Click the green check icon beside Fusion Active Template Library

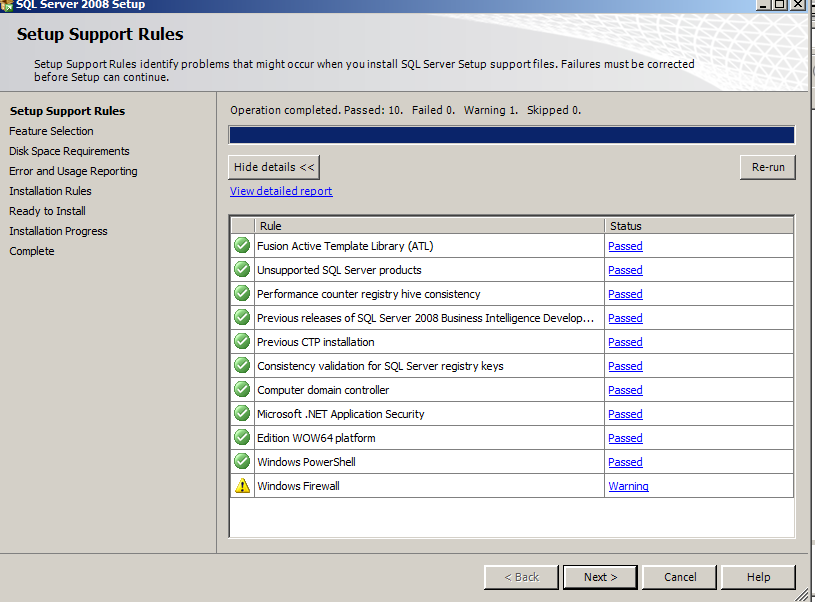pyautogui.click(x=242, y=245)
